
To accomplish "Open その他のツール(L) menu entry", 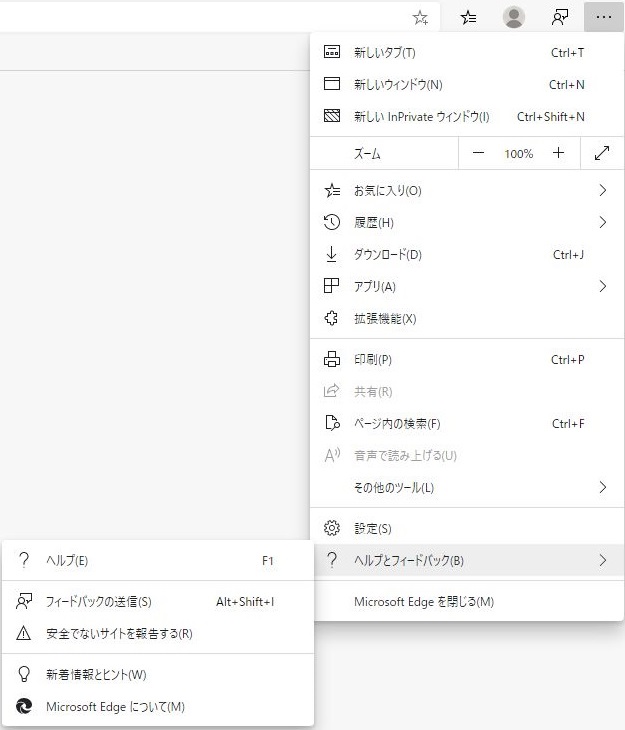I will 467,487.
